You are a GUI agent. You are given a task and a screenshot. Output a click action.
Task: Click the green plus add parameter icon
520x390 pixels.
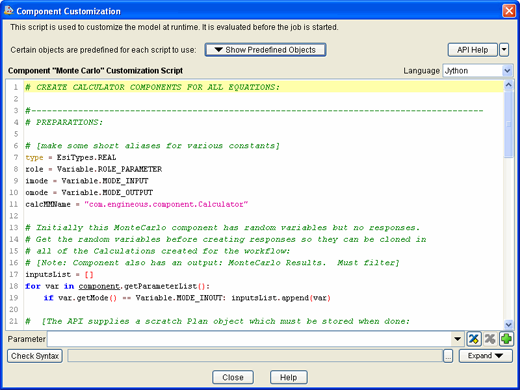coord(506,339)
